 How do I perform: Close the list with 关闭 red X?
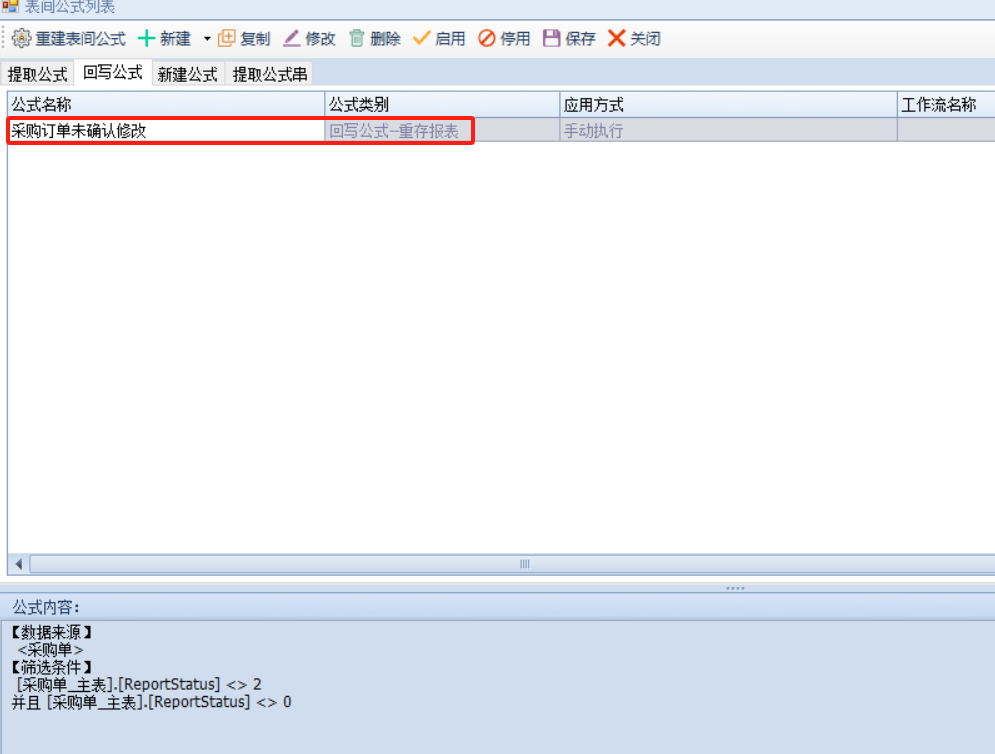[616, 39]
